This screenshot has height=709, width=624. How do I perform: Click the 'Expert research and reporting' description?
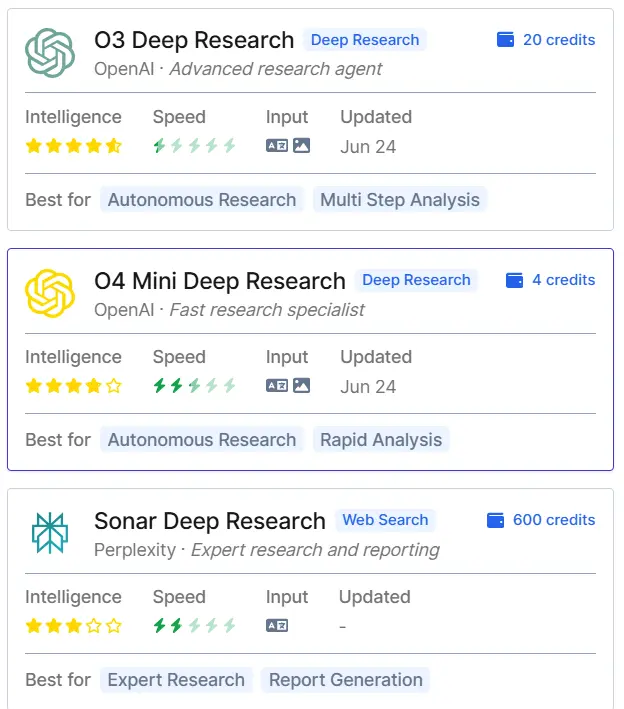coord(315,550)
